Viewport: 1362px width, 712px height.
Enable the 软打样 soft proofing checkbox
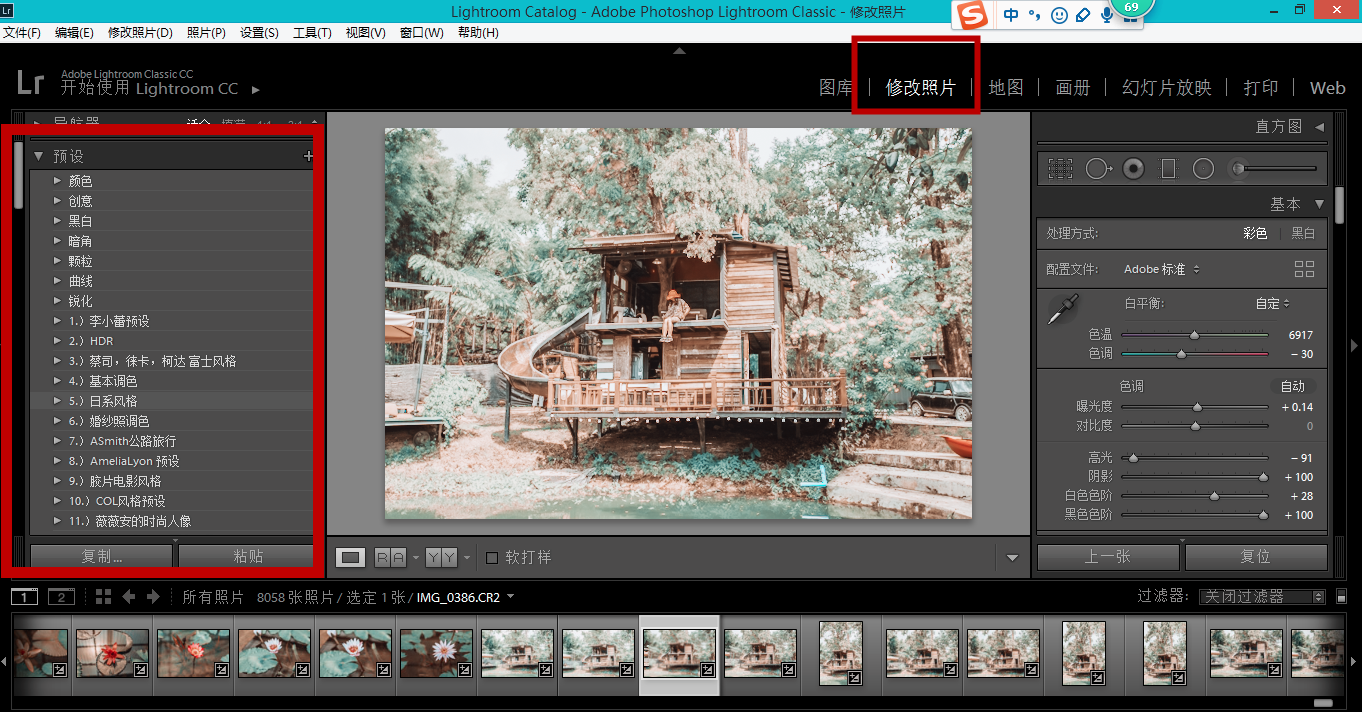(x=492, y=557)
